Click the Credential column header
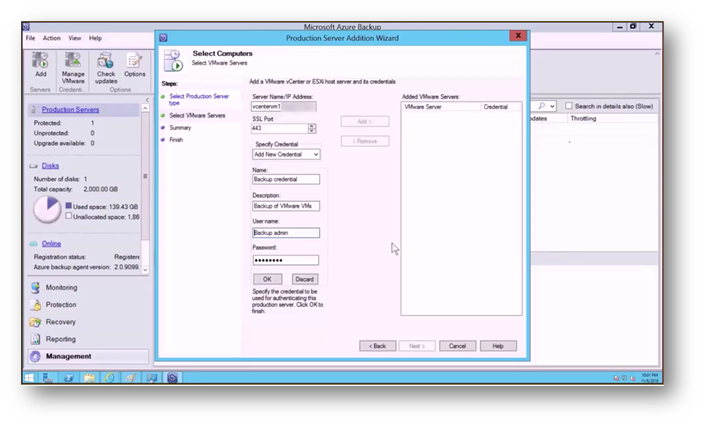The height and width of the screenshot is (428, 706). point(501,107)
